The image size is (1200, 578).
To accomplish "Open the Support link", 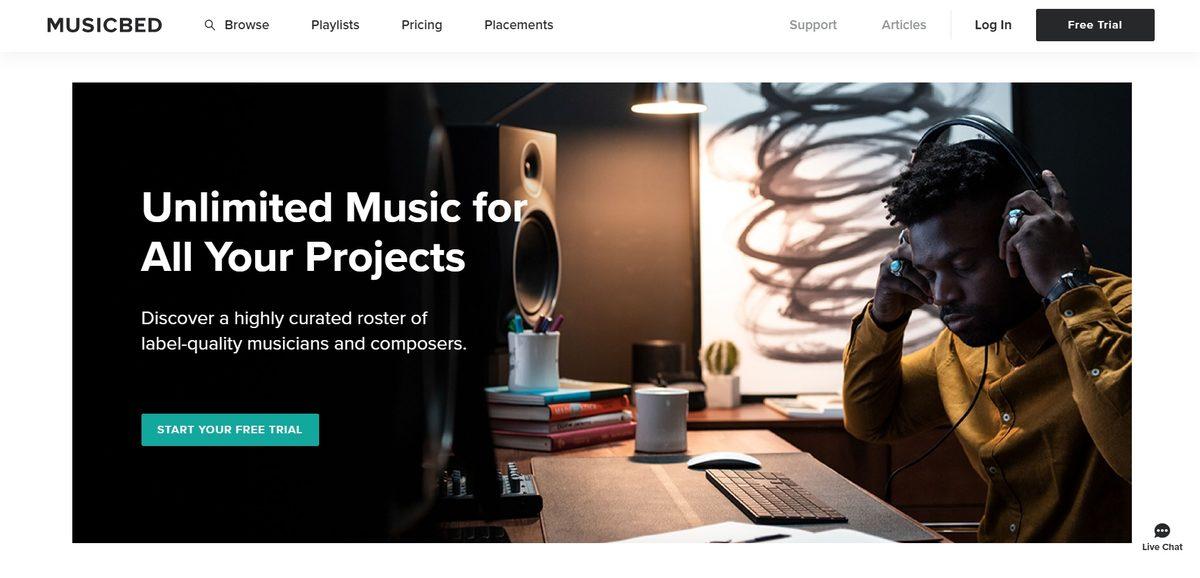I will tap(813, 25).
